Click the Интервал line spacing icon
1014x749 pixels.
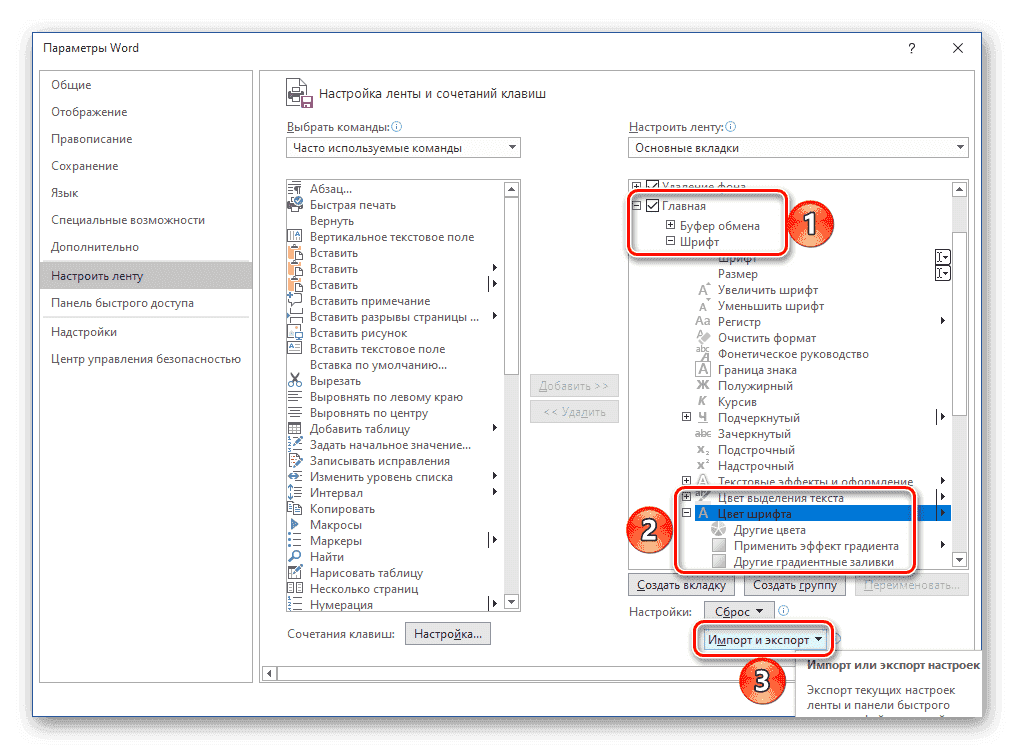294,493
